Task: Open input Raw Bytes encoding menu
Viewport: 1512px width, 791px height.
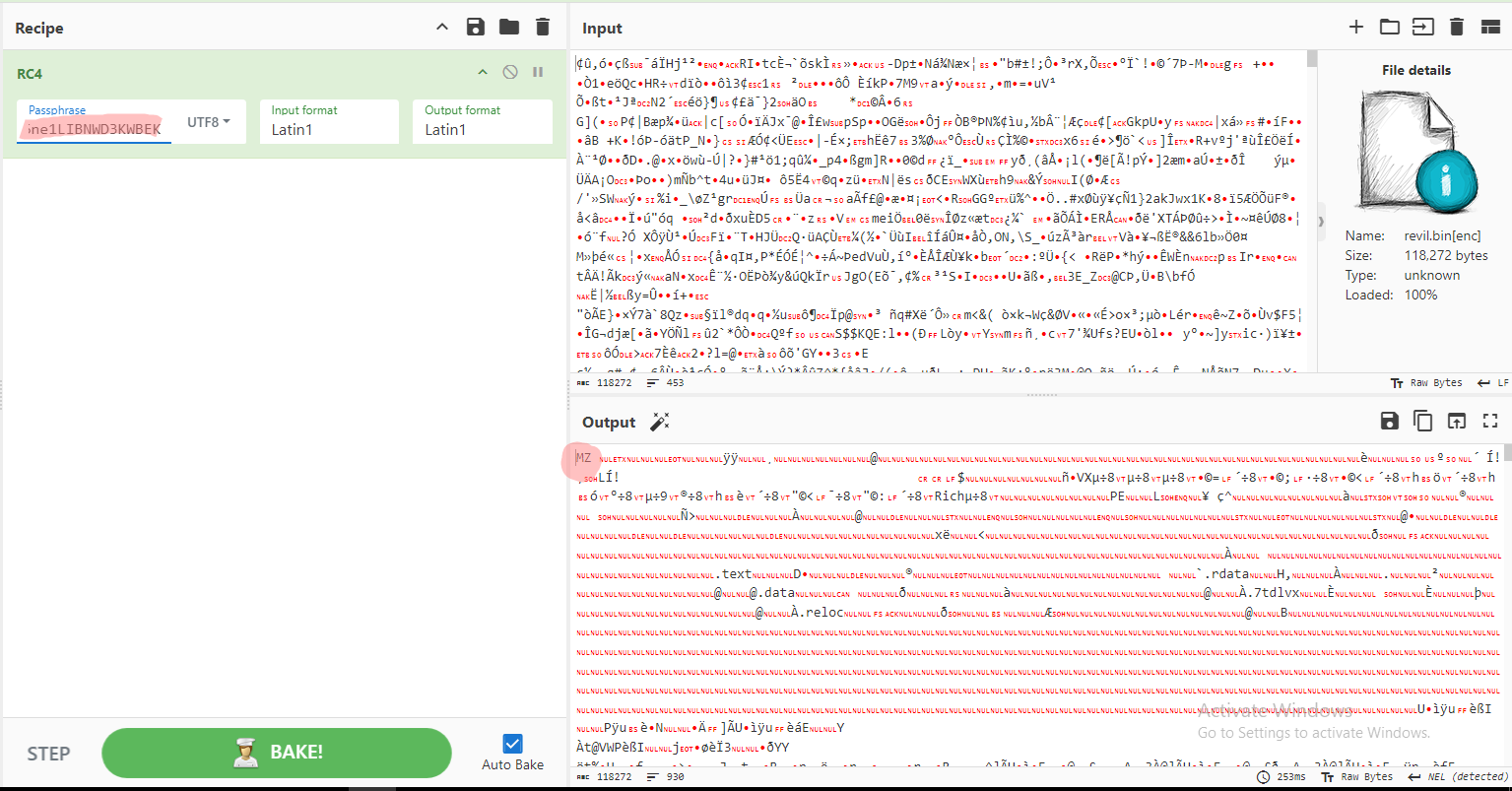Action: click(x=1424, y=382)
